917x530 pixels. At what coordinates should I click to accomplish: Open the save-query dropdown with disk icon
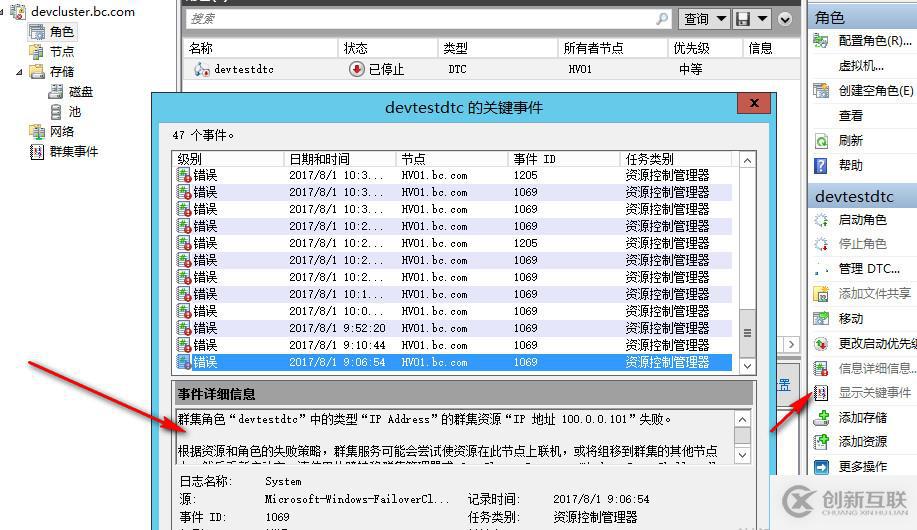coord(752,19)
